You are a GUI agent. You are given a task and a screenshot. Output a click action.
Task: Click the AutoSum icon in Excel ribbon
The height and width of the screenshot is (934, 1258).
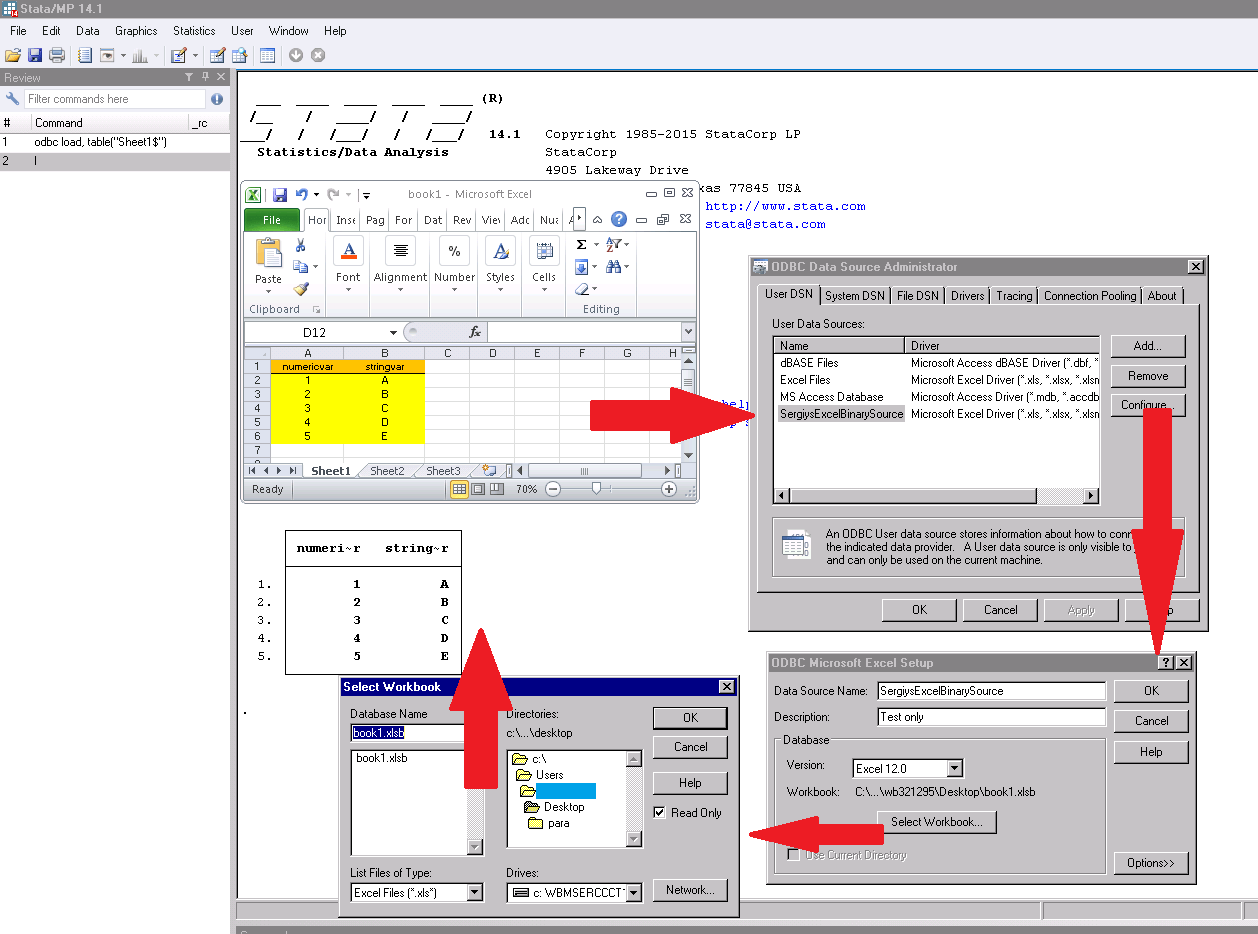click(580, 243)
